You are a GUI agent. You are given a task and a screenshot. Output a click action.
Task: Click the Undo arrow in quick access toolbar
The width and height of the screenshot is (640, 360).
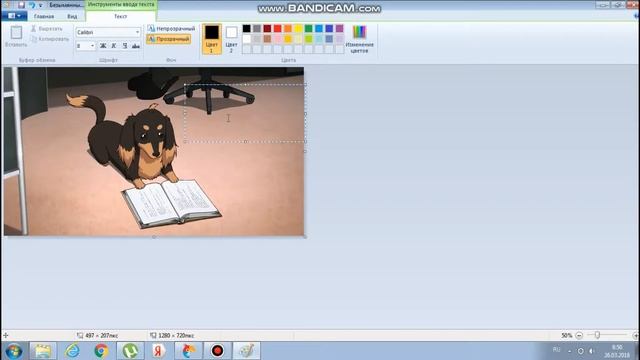coord(31,5)
